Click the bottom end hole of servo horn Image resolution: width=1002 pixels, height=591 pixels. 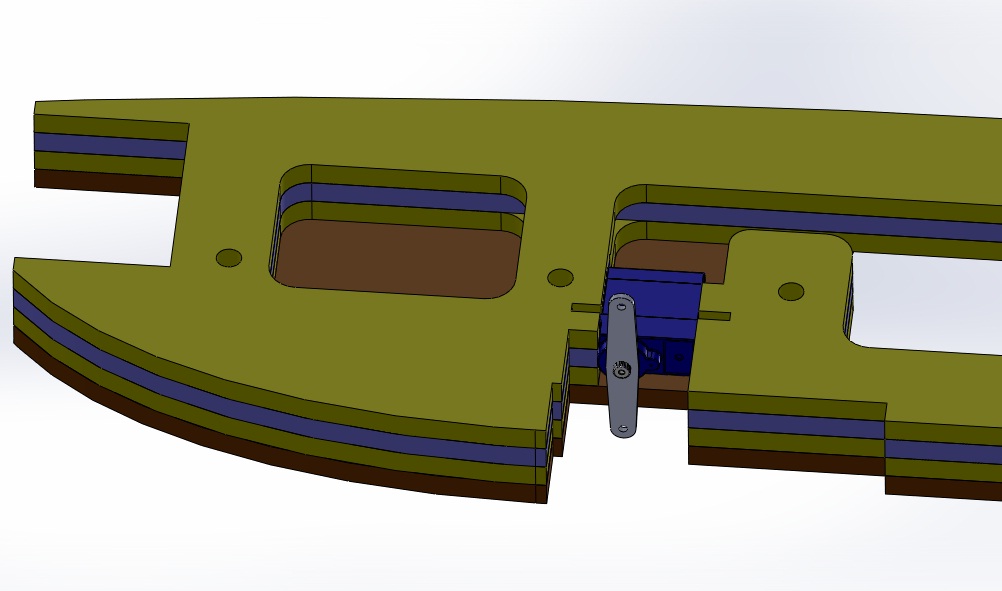[622, 429]
